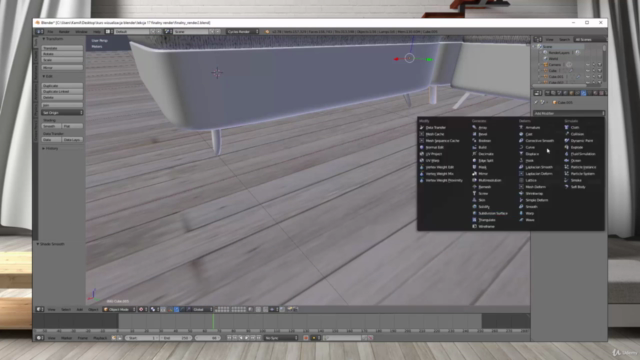Image resolution: width=640 pixels, height=360 pixels.
Task: Add the Wireframe modifier
Action: (486, 226)
